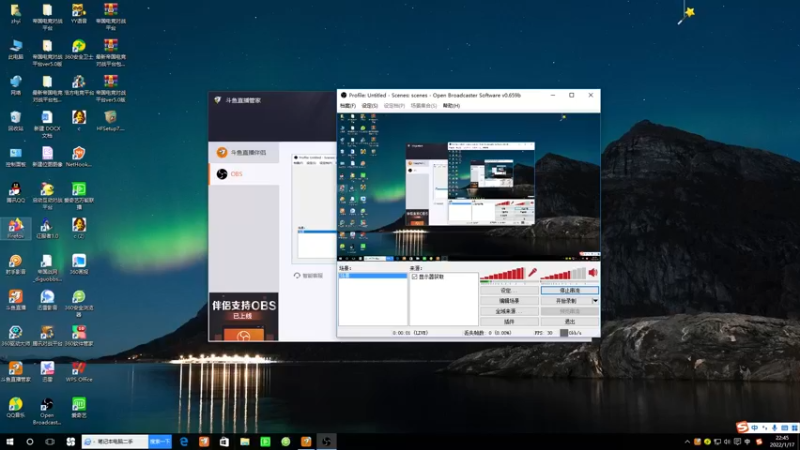
Task: Toggle the microphone mute icon in OBS
Action: [x=533, y=272]
